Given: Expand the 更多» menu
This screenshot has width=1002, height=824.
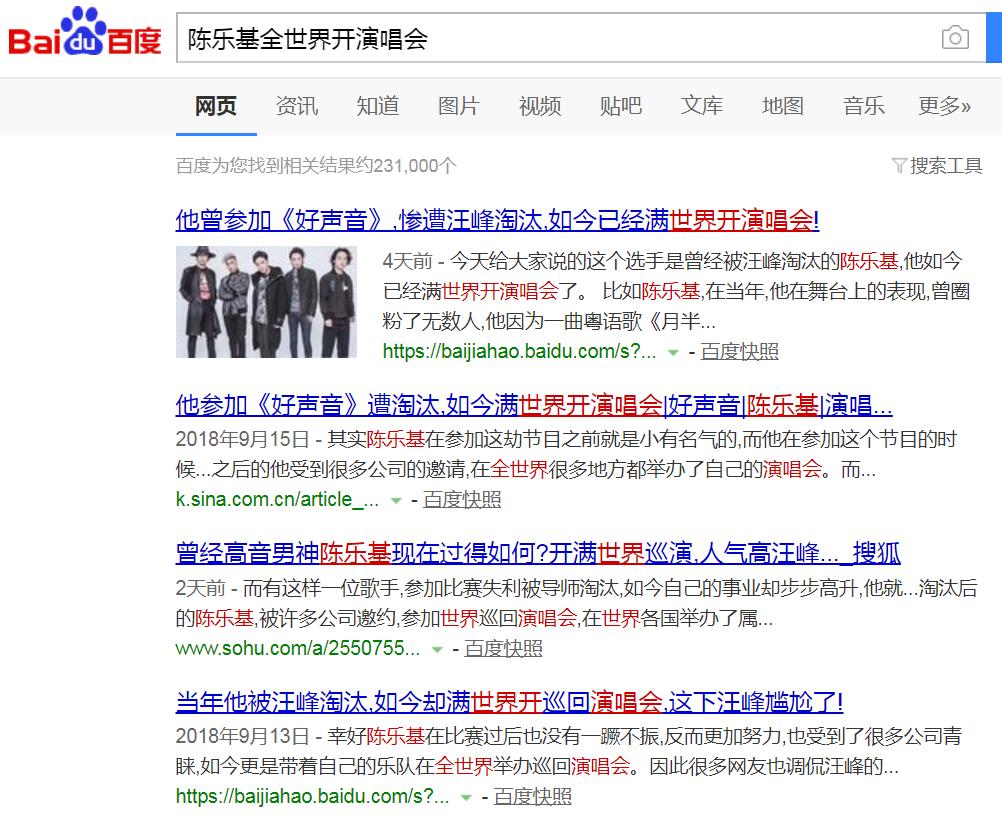Looking at the screenshot, I should point(943,105).
